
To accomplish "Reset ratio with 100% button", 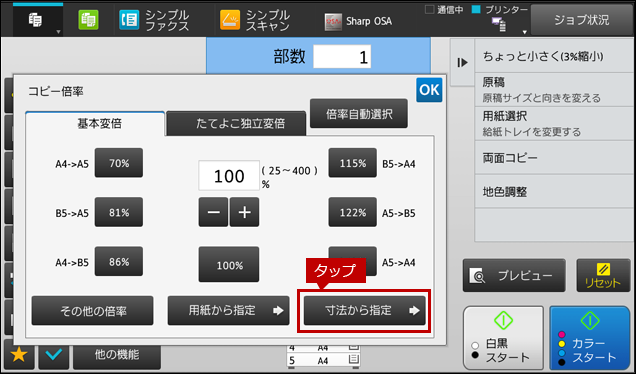I will click(229, 264).
